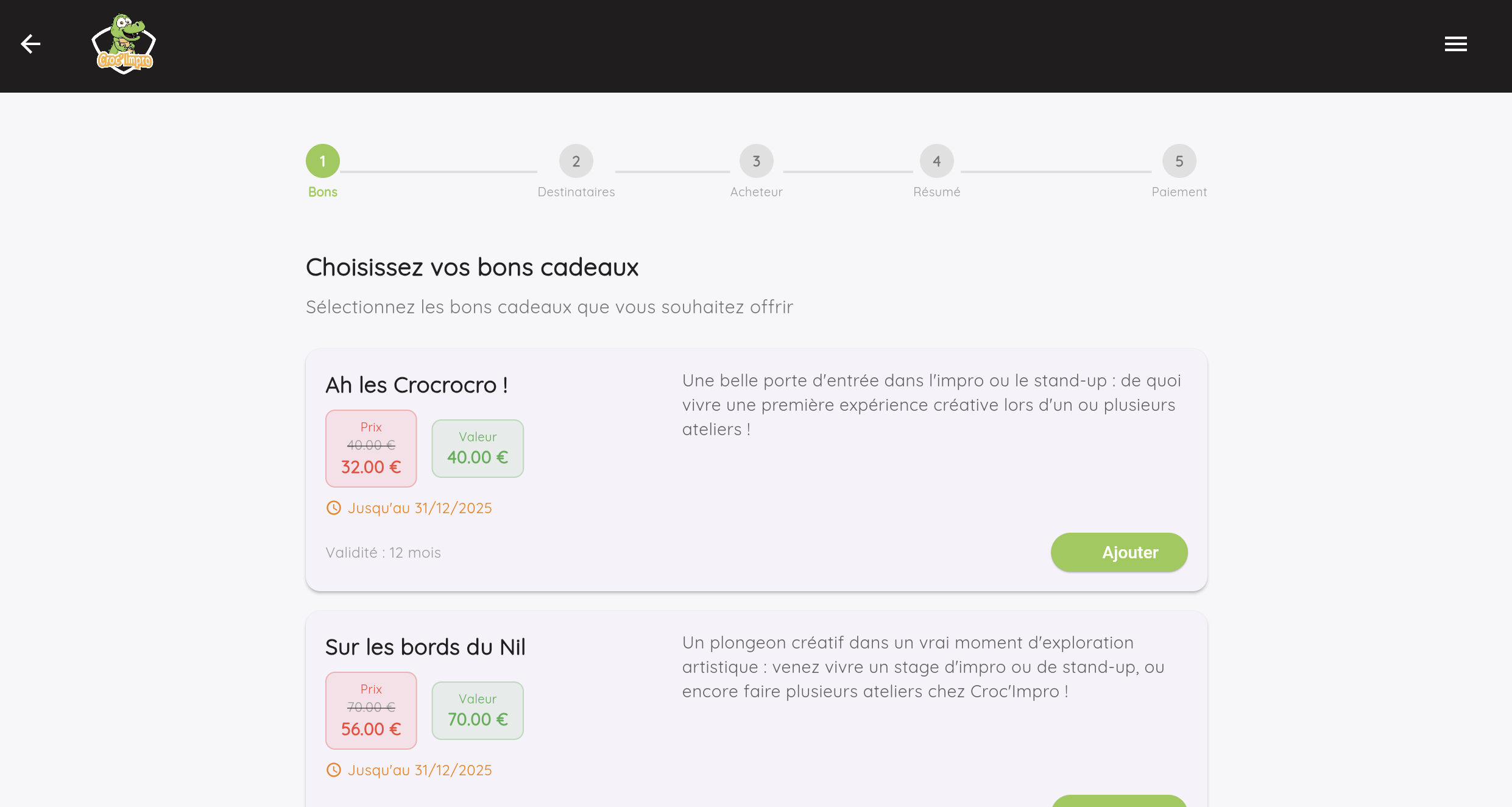Image resolution: width=1512 pixels, height=807 pixels.
Task: Select the Ah les Crocrocro ! title
Action: pyautogui.click(x=417, y=385)
